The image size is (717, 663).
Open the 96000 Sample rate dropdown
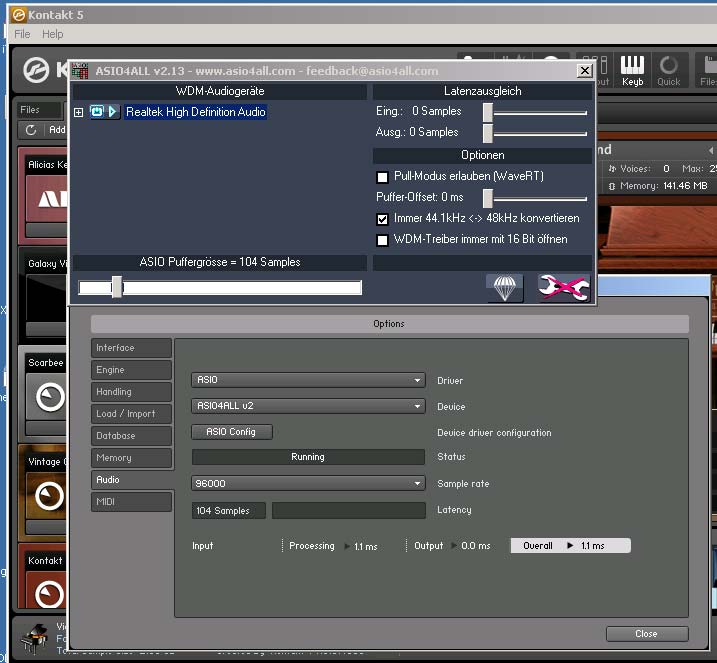[308, 483]
